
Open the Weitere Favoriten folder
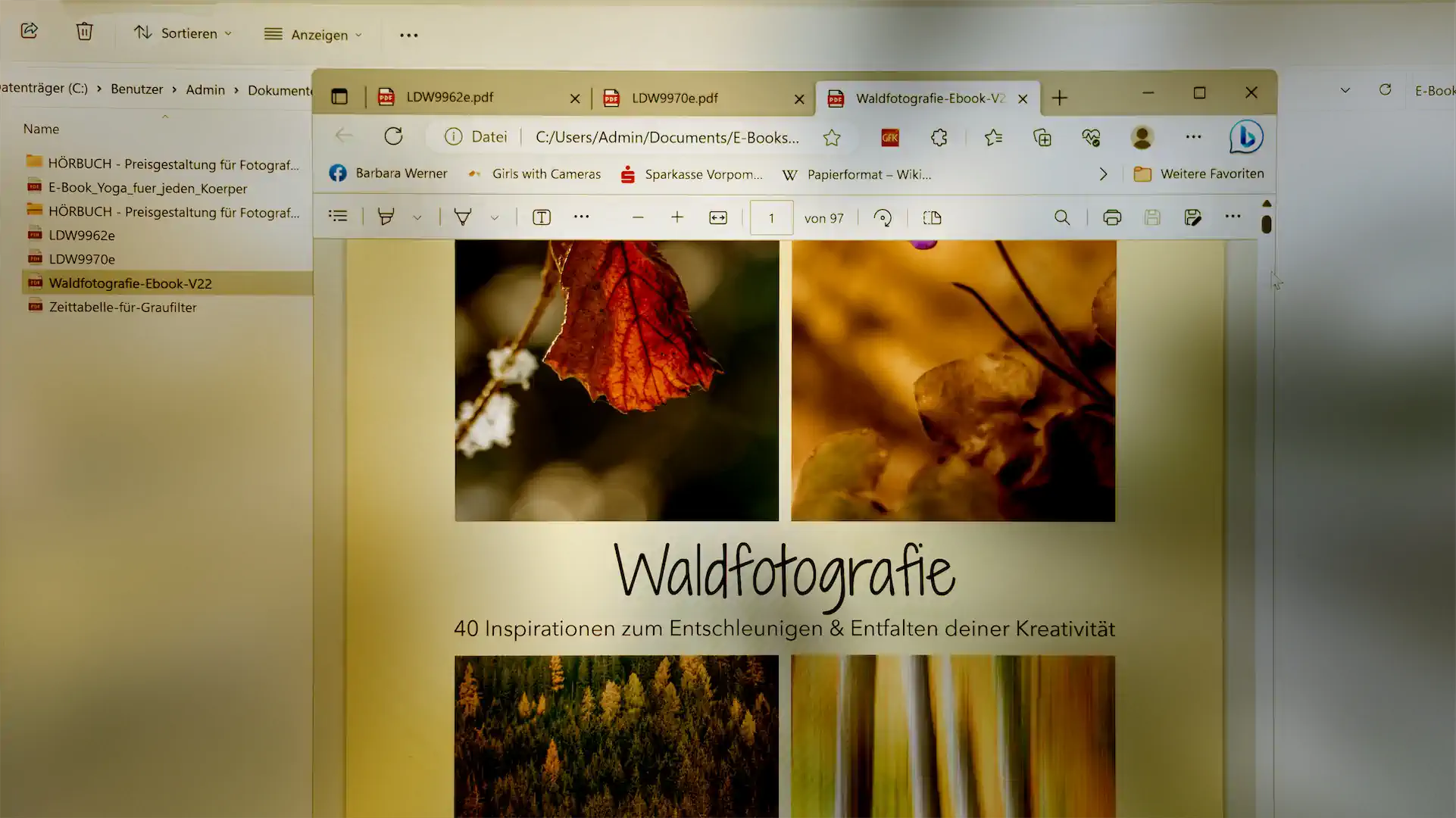coord(1199,174)
